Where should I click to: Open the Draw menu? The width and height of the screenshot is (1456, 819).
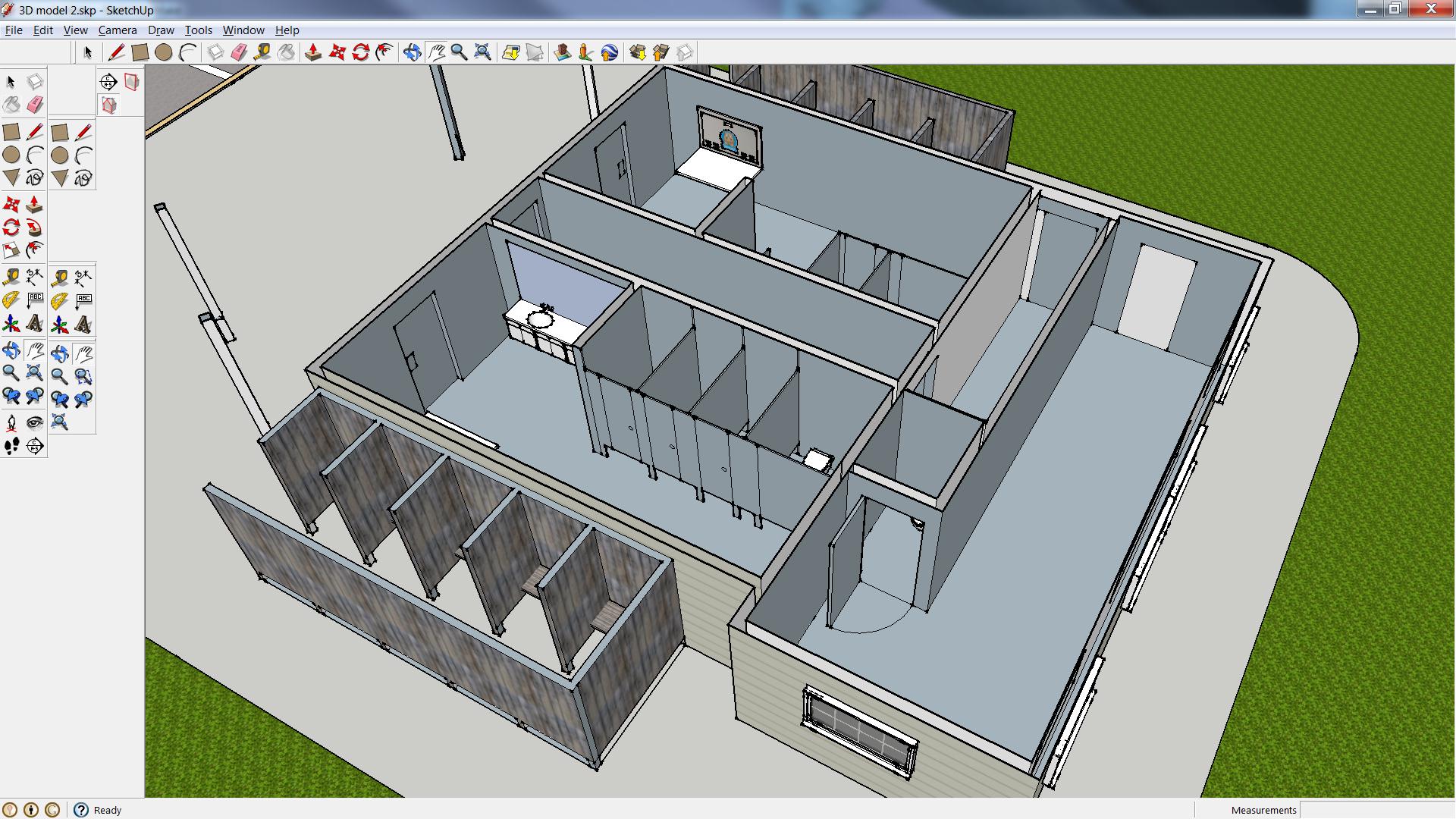[x=161, y=30]
